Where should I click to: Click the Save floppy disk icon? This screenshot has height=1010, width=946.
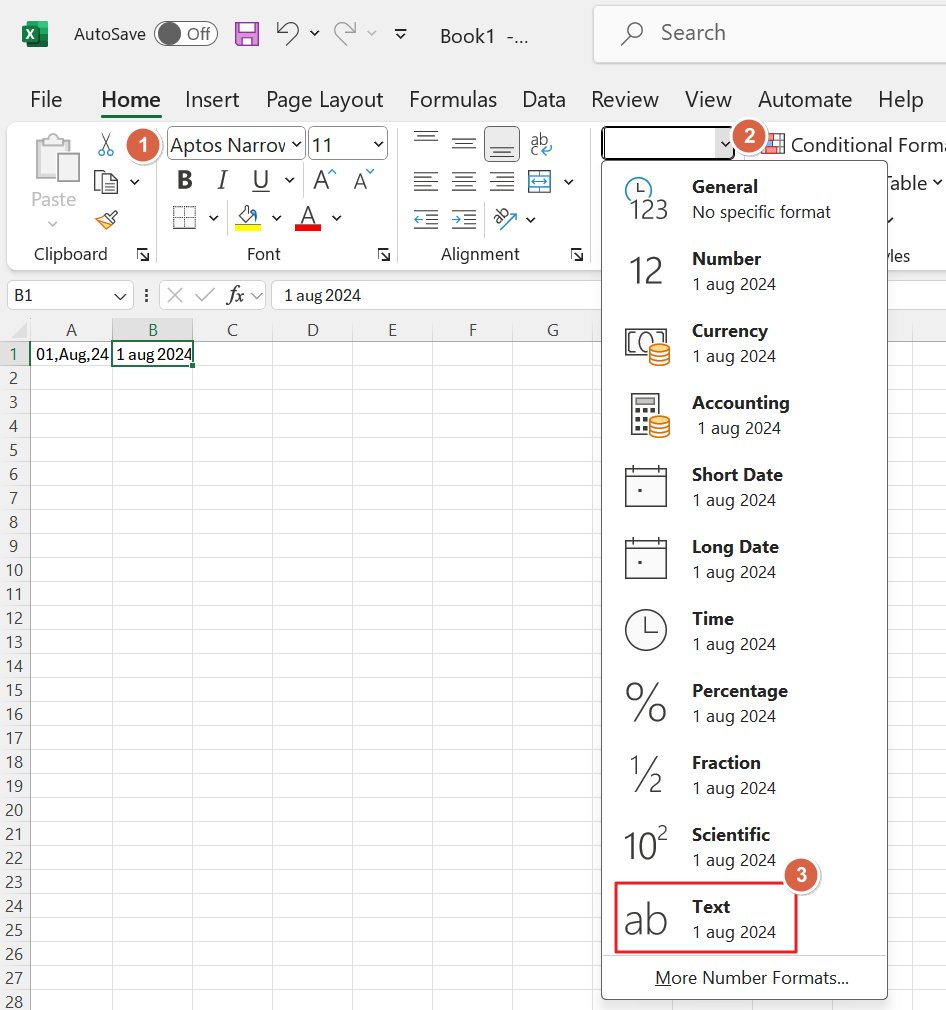point(246,34)
